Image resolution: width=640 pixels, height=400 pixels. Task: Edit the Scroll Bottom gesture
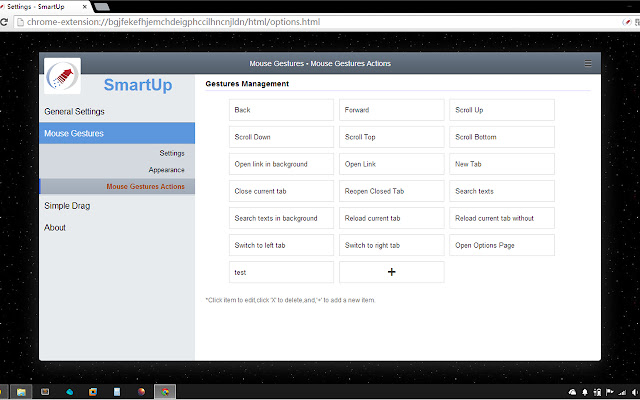[x=502, y=137]
